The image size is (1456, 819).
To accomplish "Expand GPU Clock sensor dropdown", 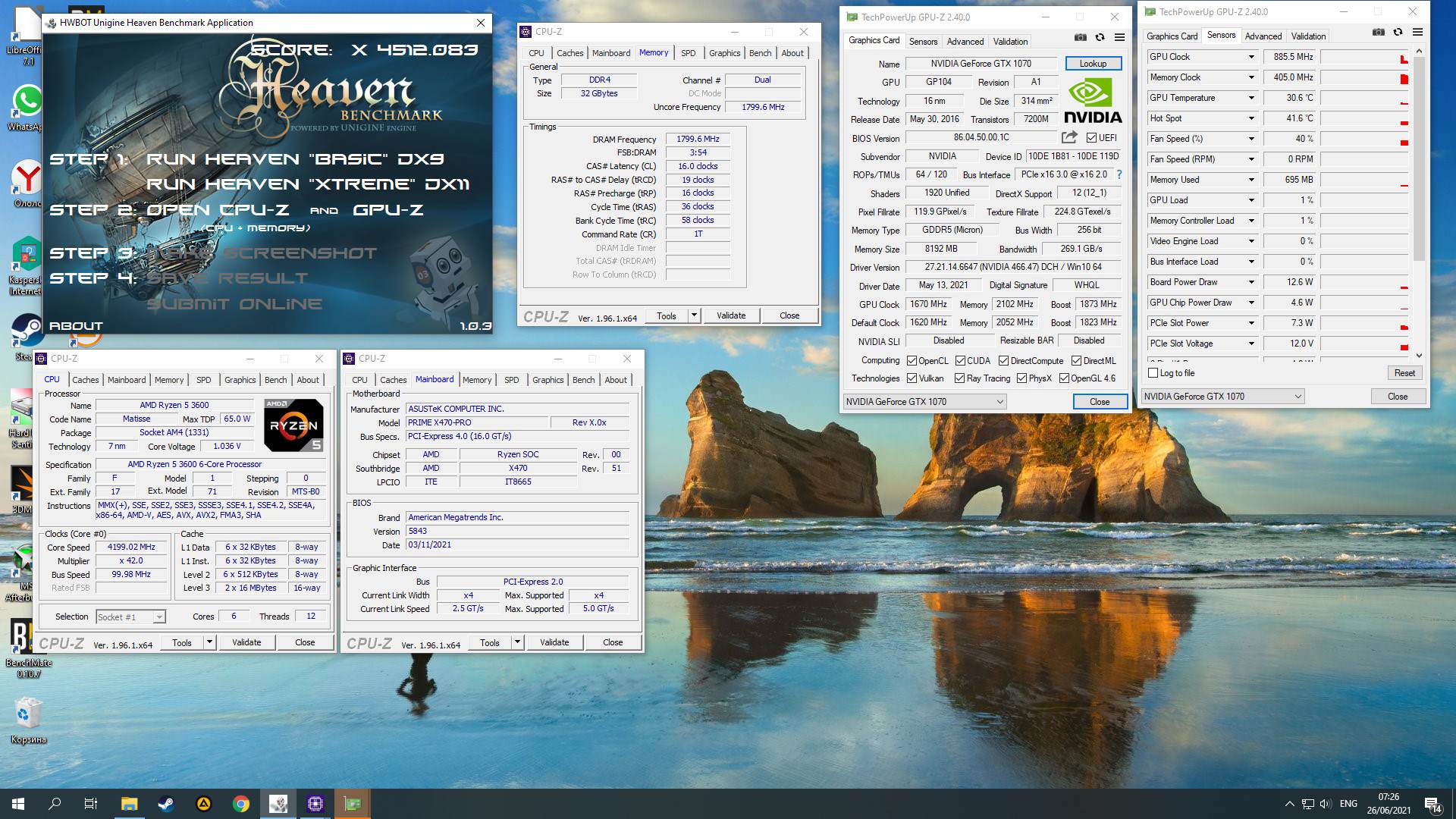I will [1251, 57].
